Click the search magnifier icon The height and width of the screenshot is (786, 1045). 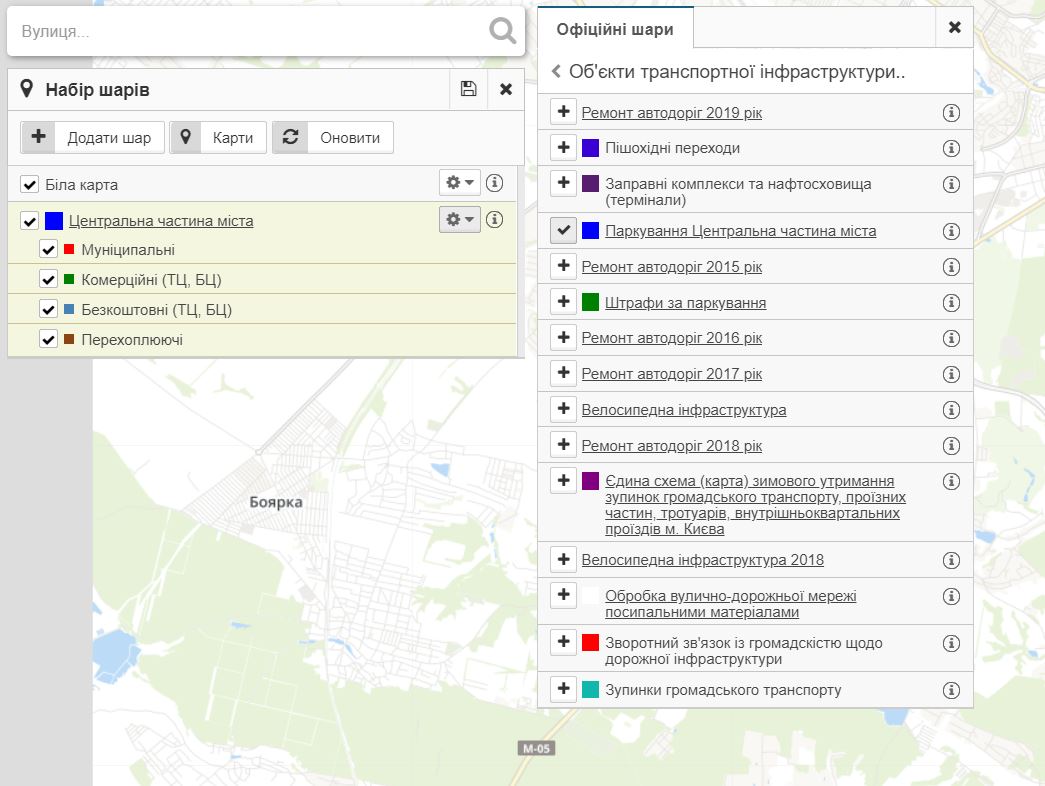[502, 31]
